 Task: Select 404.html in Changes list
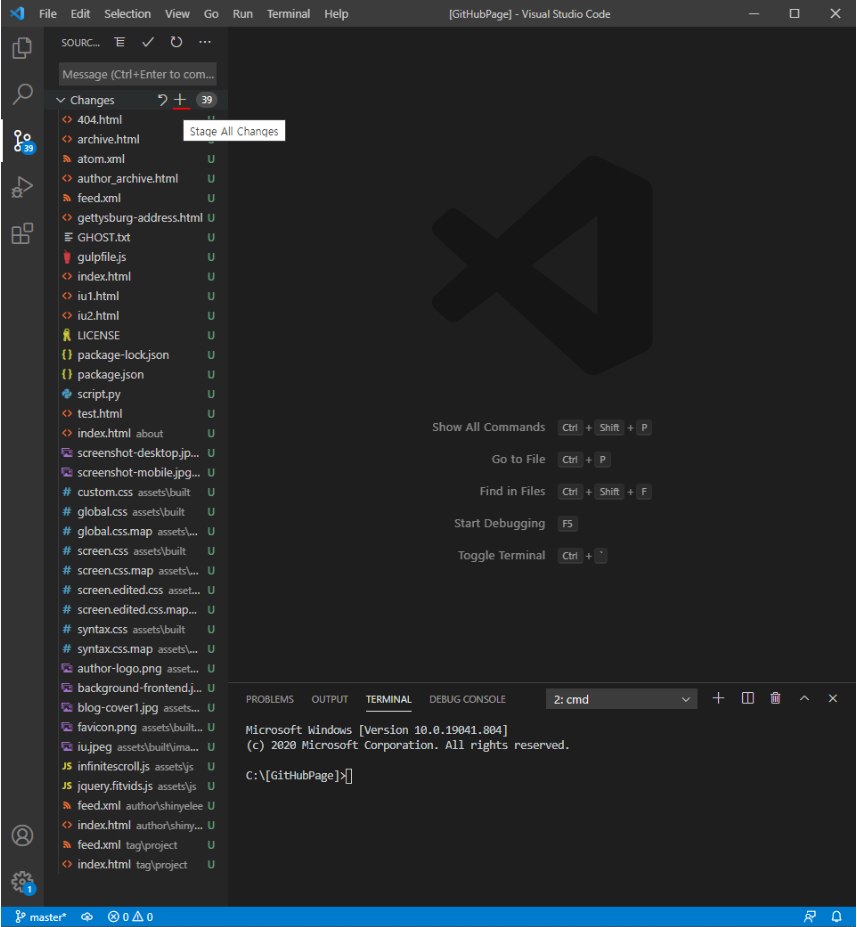click(x=139, y=119)
